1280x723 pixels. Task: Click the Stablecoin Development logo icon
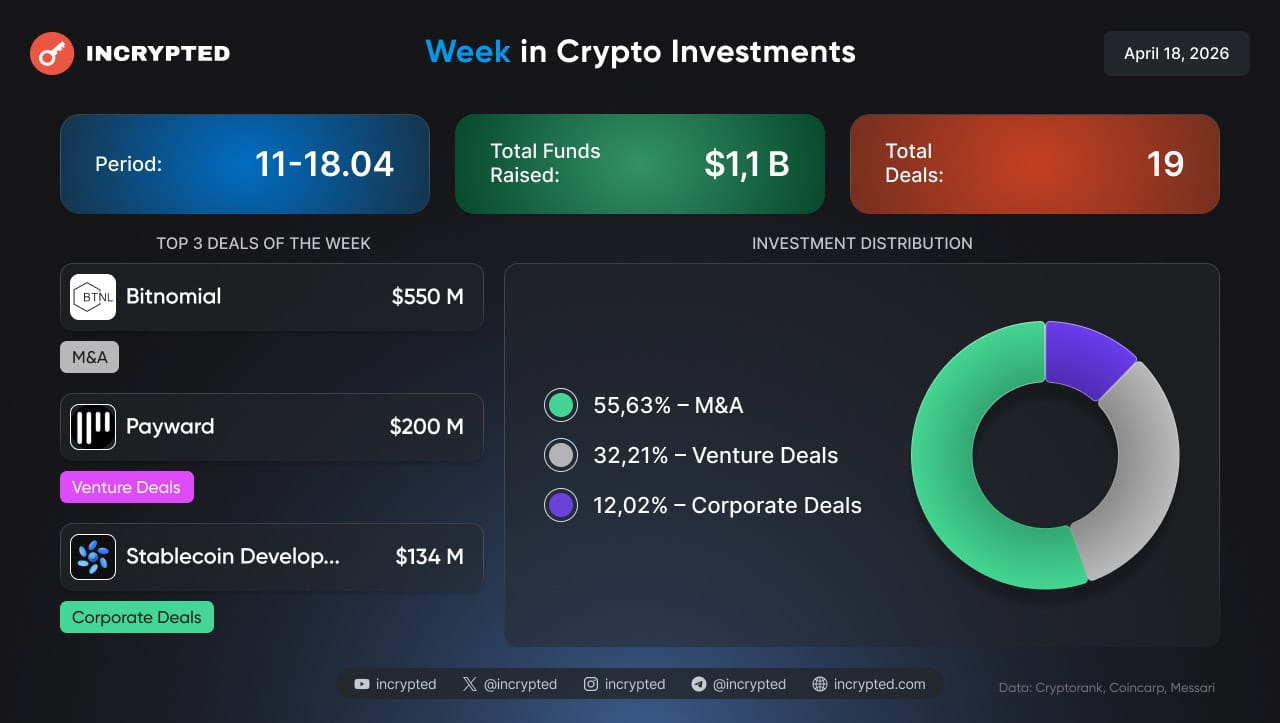click(x=93, y=557)
